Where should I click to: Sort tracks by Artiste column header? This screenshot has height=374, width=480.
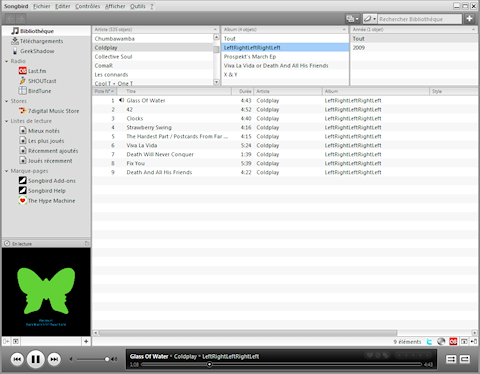point(288,91)
